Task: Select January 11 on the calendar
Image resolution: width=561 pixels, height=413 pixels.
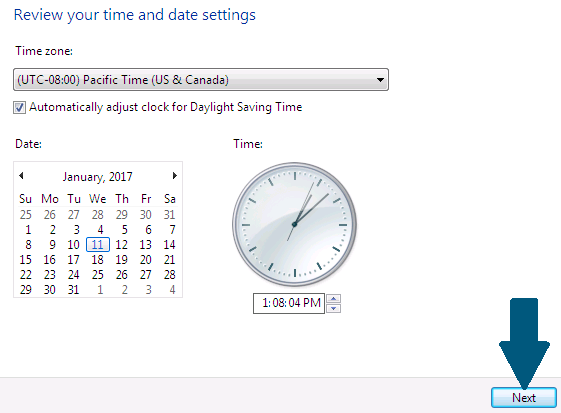Action: [98, 244]
